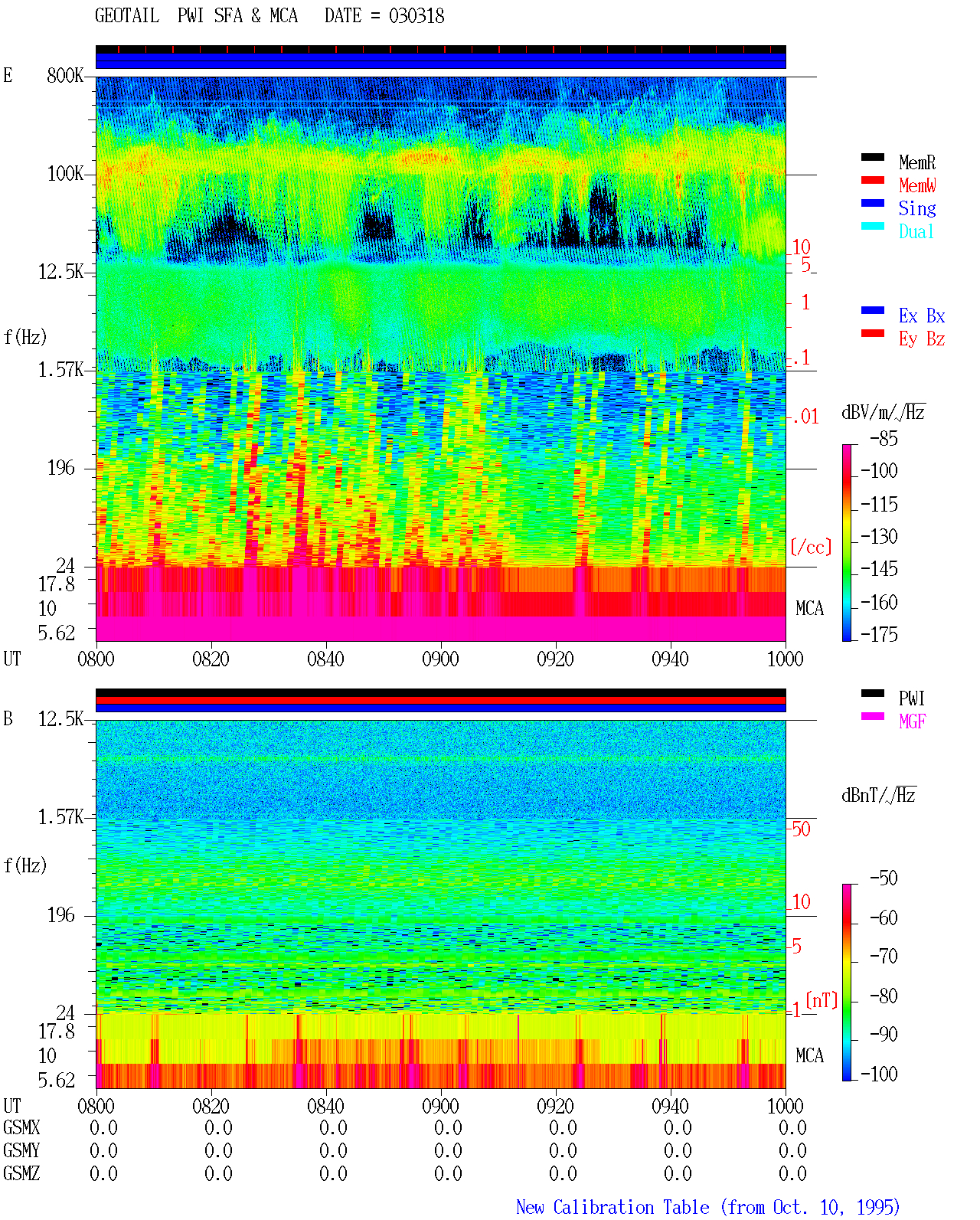Click the 0820 time label under E panel
This screenshot has width=980, height=1220.
(211, 659)
